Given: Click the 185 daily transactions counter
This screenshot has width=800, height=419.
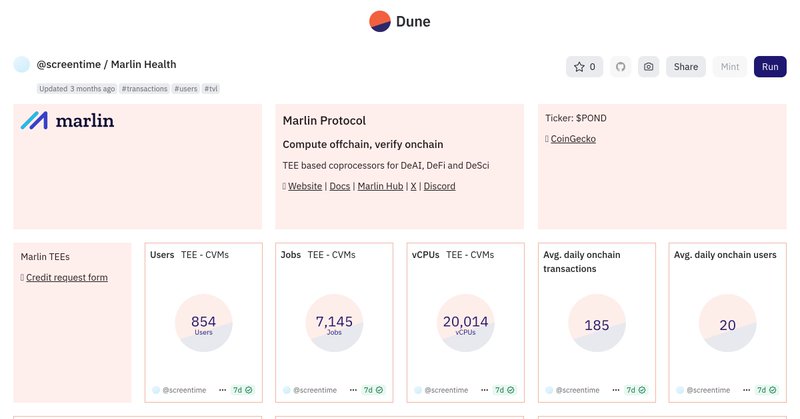Looking at the screenshot, I should (597, 325).
